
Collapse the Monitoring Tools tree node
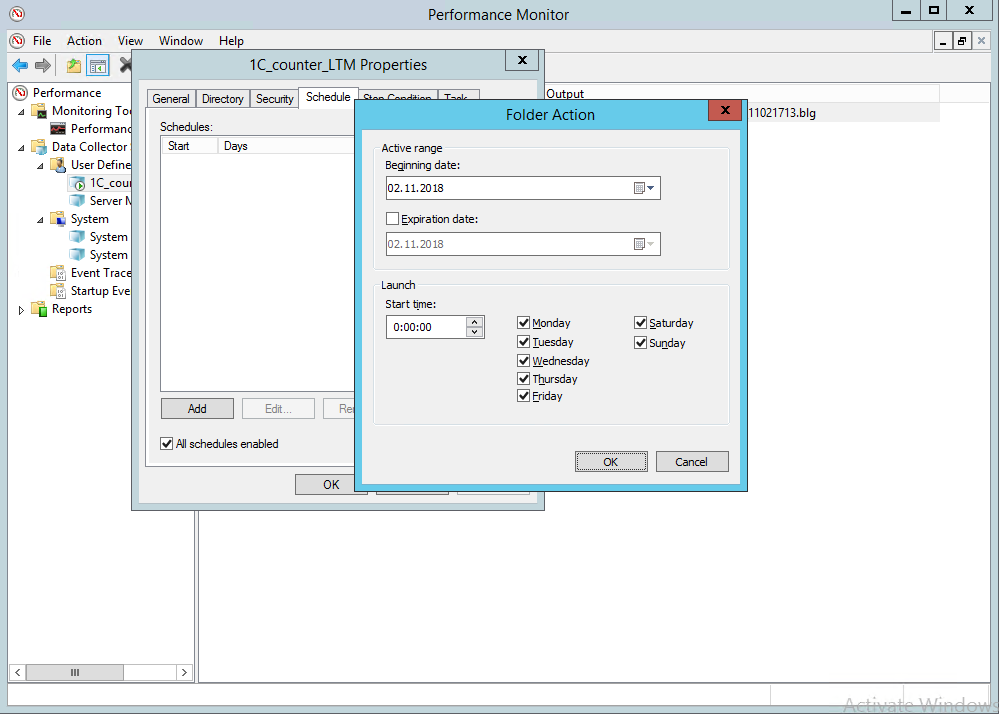pyautogui.click(x=22, y=111)
